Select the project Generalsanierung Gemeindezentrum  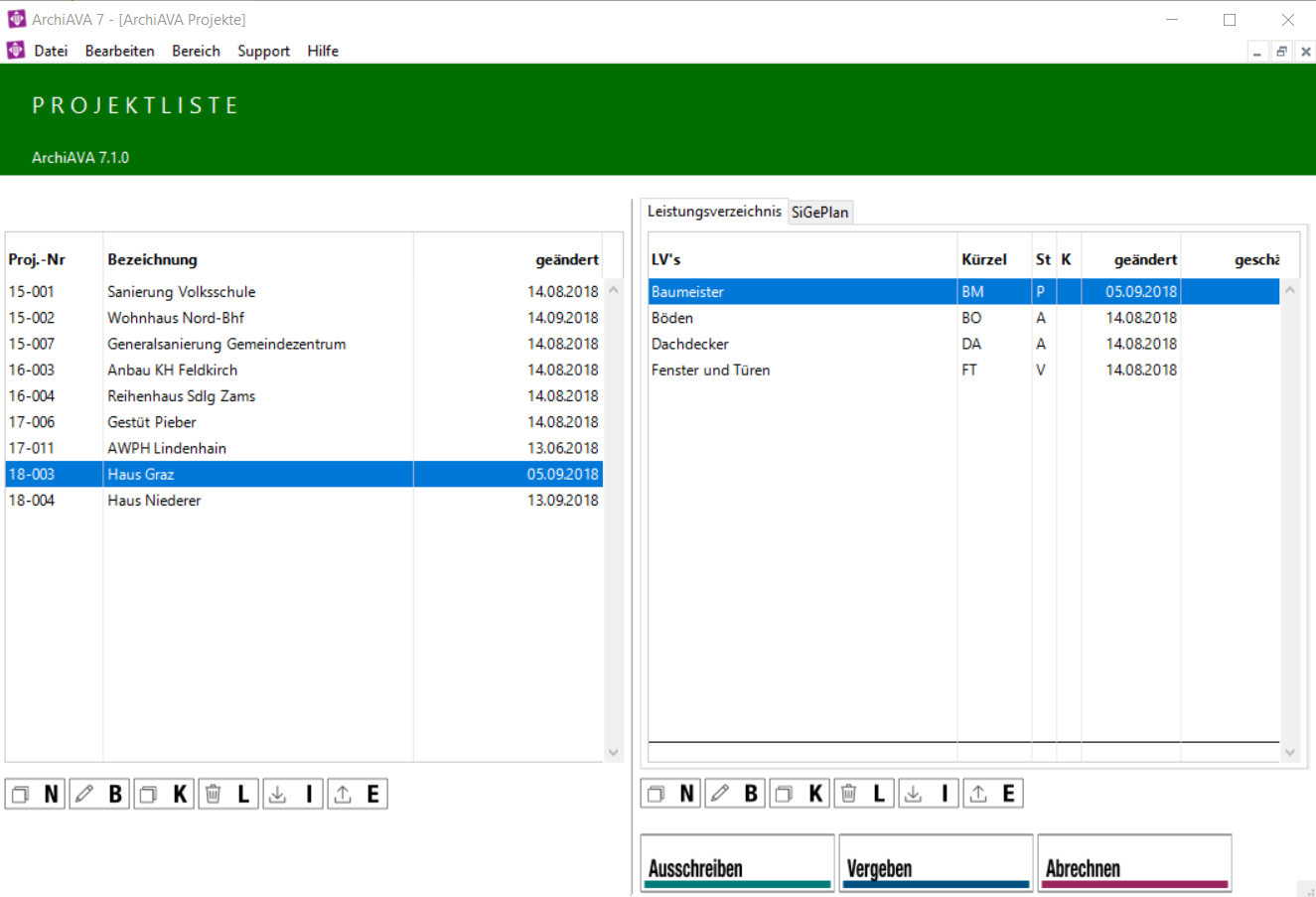pyautogui.click(x=304, y=344)
